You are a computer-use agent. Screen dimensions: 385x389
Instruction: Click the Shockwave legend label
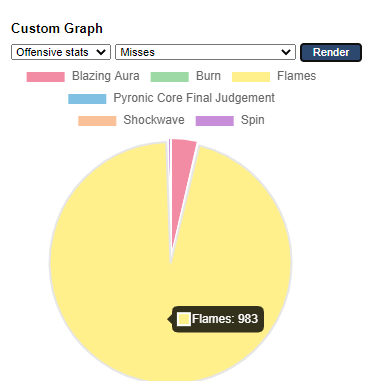pyautogui.click(x=154, y=120)
